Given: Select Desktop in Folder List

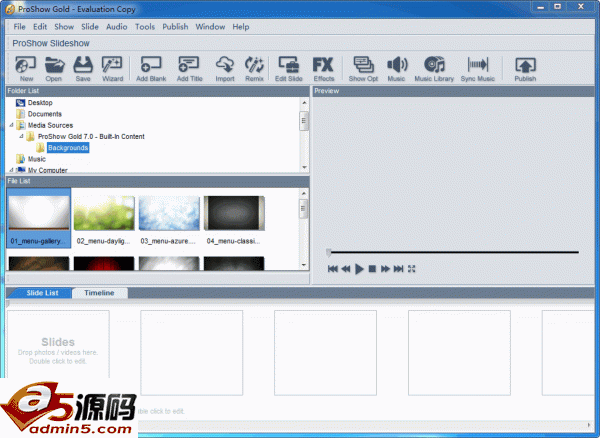Looking at the screenshot, I should [x=40, y=103].
